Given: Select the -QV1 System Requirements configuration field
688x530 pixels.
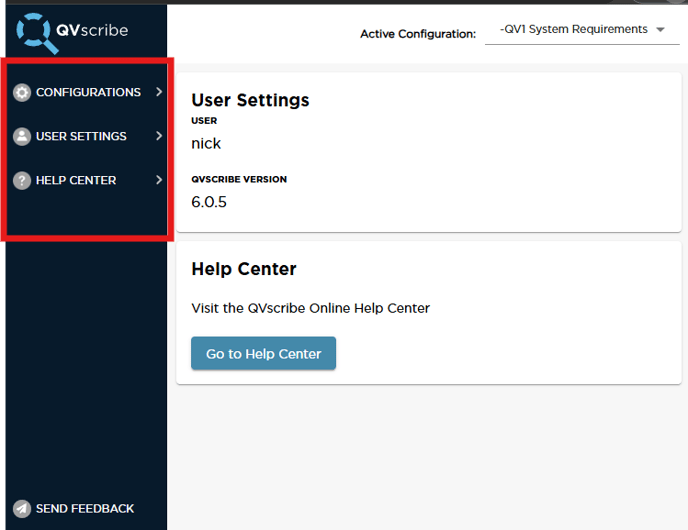Looking at the screenshot, I should tap(573, 30).
